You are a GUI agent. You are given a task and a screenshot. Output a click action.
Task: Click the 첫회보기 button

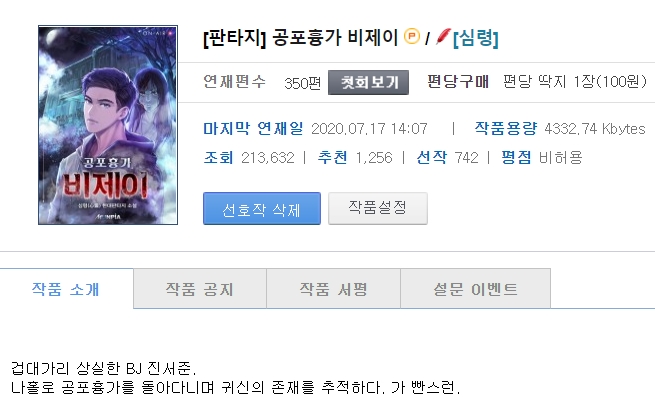point(368,82)
